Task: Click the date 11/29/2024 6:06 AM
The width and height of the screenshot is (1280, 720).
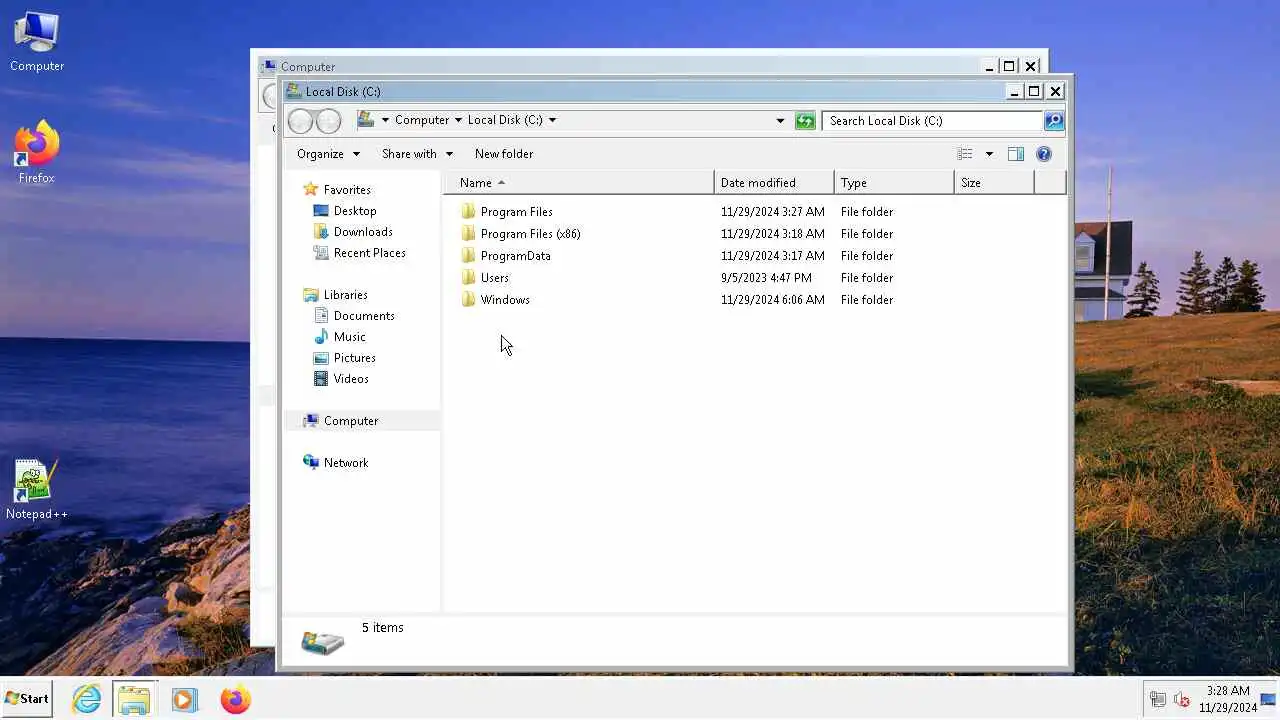Action: click(x=773, y=300)
